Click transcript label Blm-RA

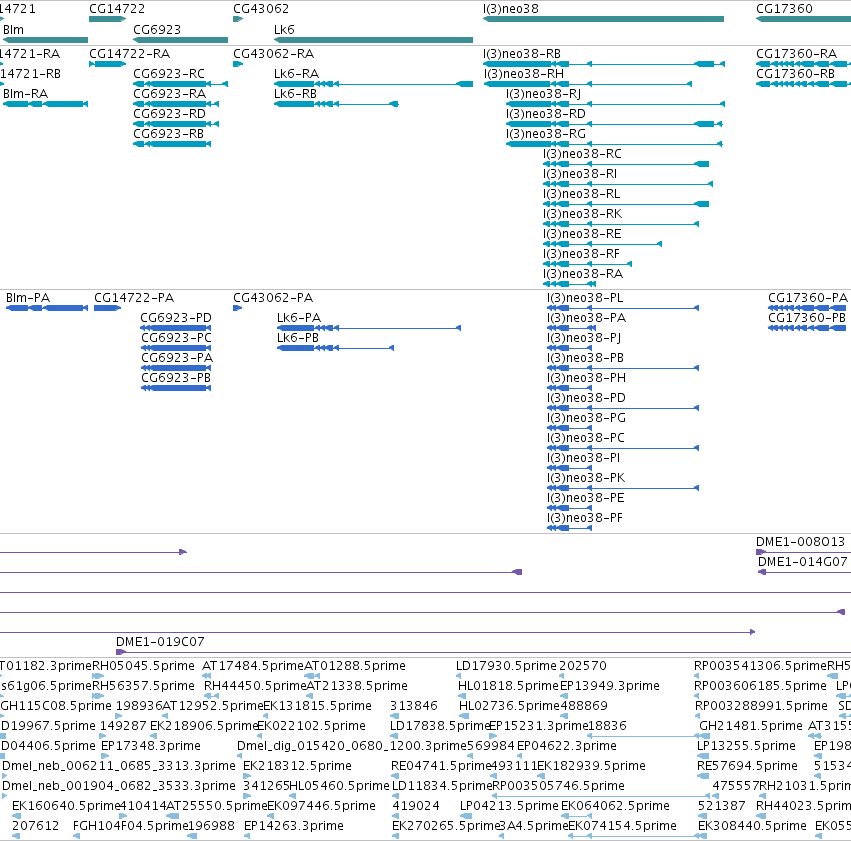(26, 94)
